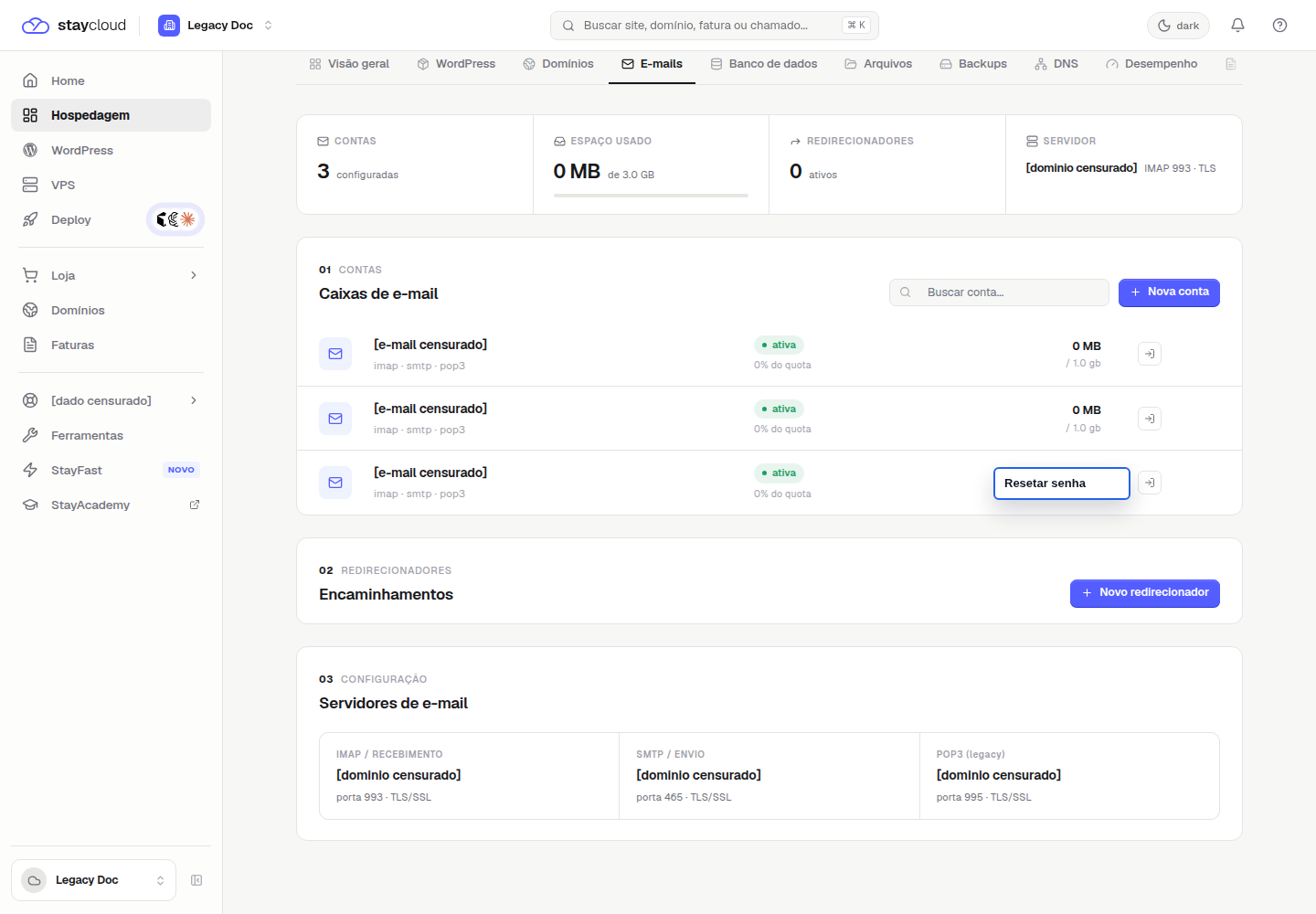The height and width of the screenshot is (914, 1316).
Task: Open WordPress in the sidebar
Action: click(x=111, y=150)
